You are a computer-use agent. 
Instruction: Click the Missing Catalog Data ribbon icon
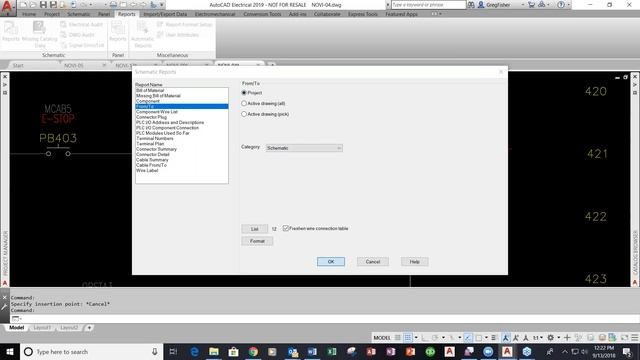pos(40,34)
